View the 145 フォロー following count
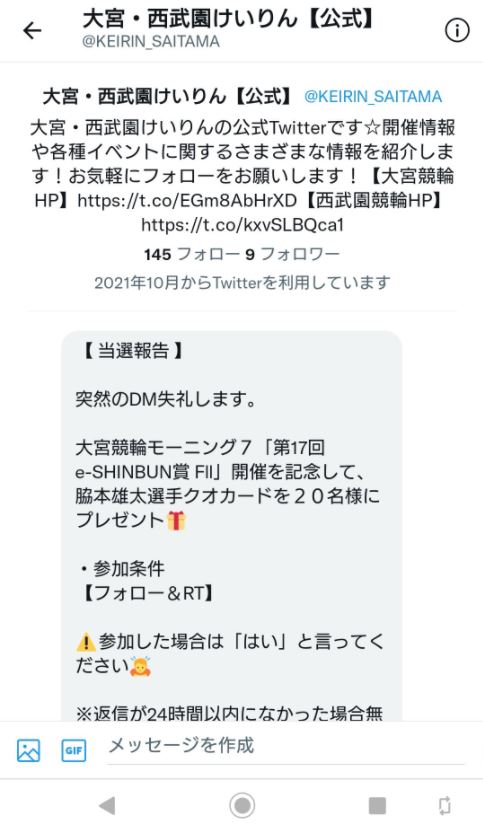The height and width of the screenshot is (831, 483). [191, 254]
